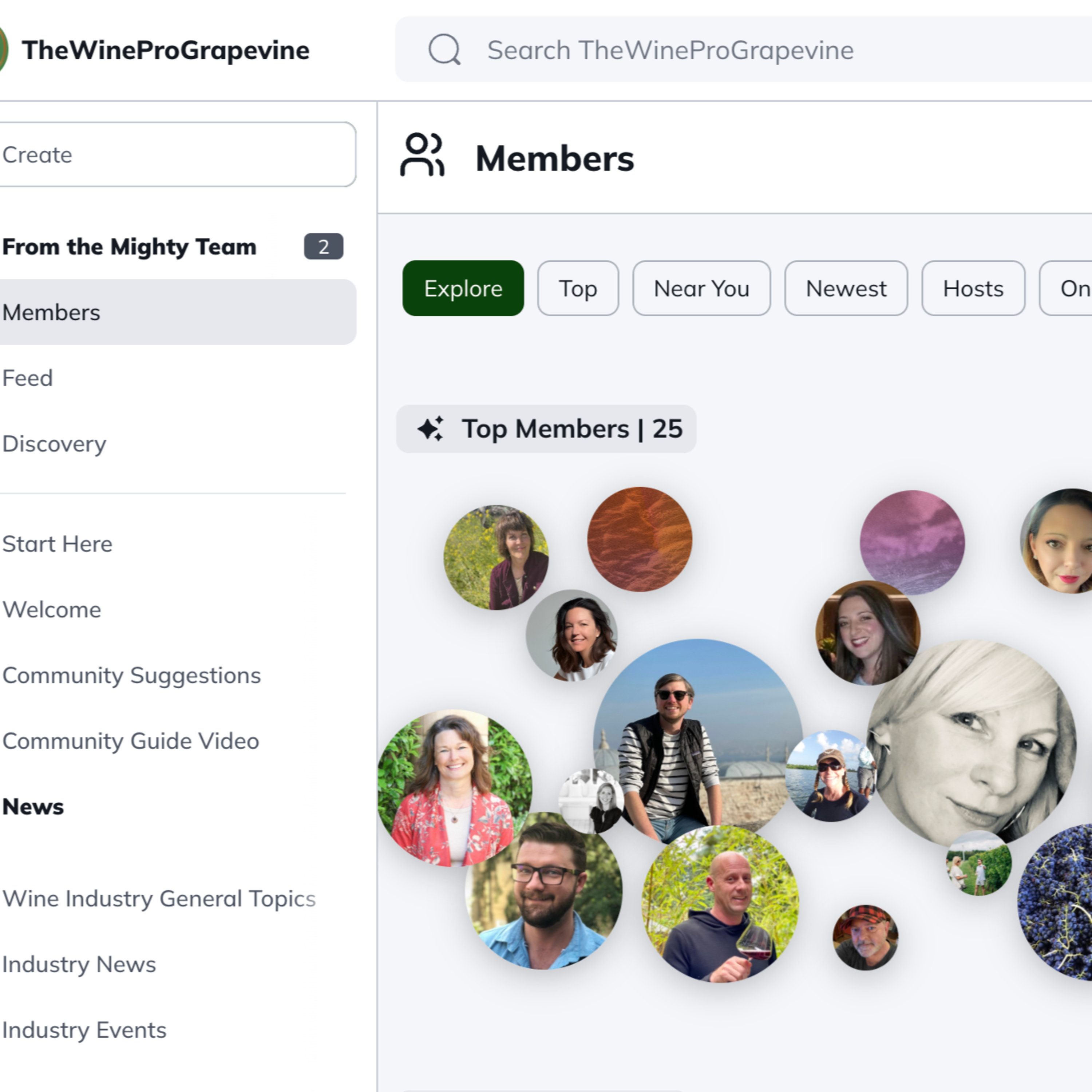The height and width of the screenshot is (1092, 1092).
Task: Open the Community Guide Video link
Action: pos(131,741)
